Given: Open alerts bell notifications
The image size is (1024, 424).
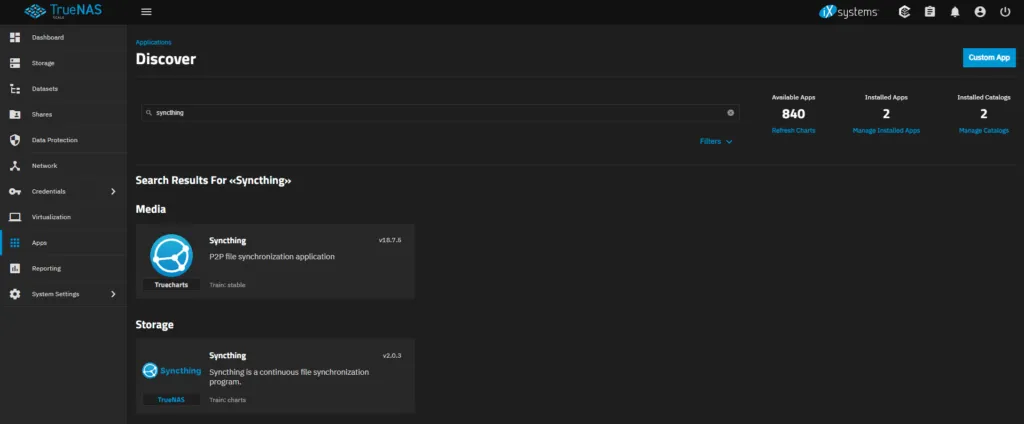Looking at the screenshot, I should (x=955, y=12).
